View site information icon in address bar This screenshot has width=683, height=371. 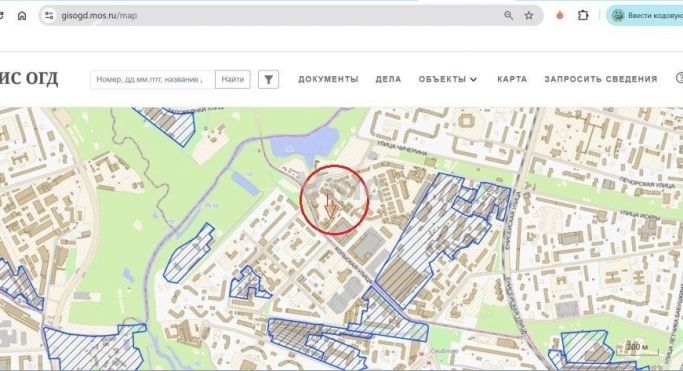[49, 16]
